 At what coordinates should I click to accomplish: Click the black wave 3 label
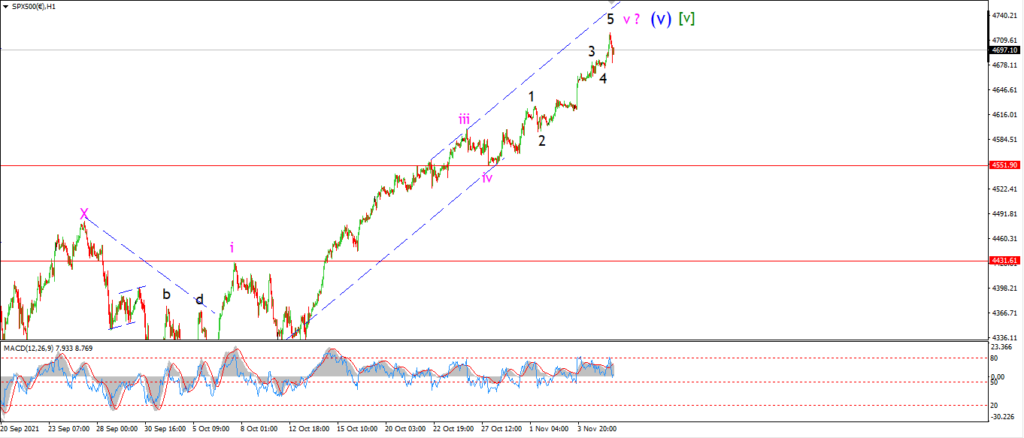591,51
